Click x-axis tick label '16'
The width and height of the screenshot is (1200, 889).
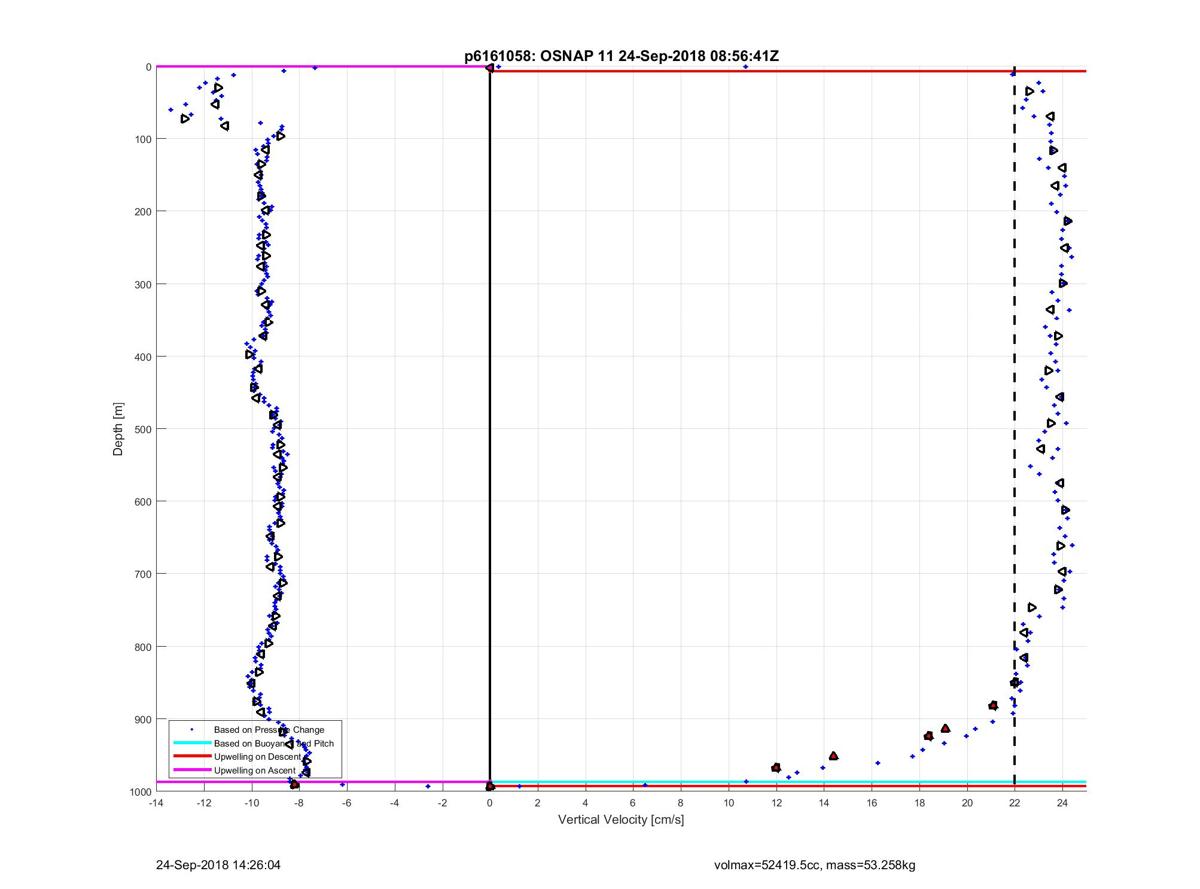(x=872, y=802)
